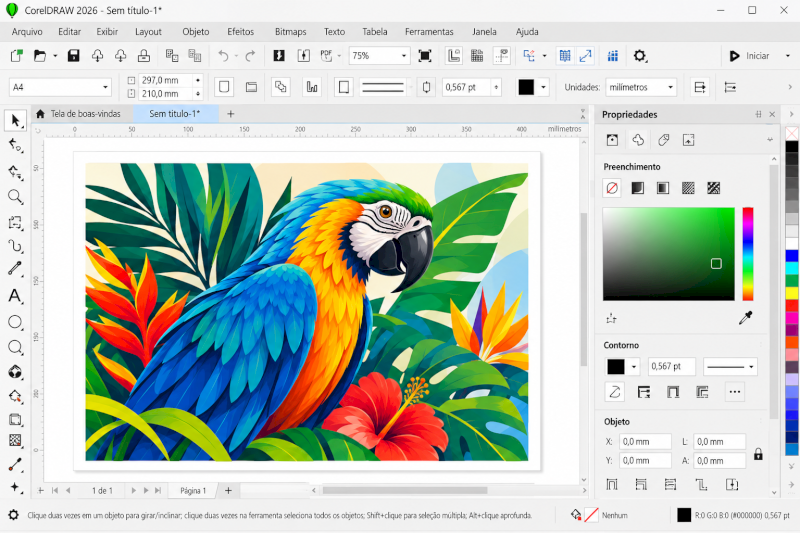Click the yellow swatch in color palette
Image resolution: width=800 pixels, height=533 pixels.
coord(792,292)
